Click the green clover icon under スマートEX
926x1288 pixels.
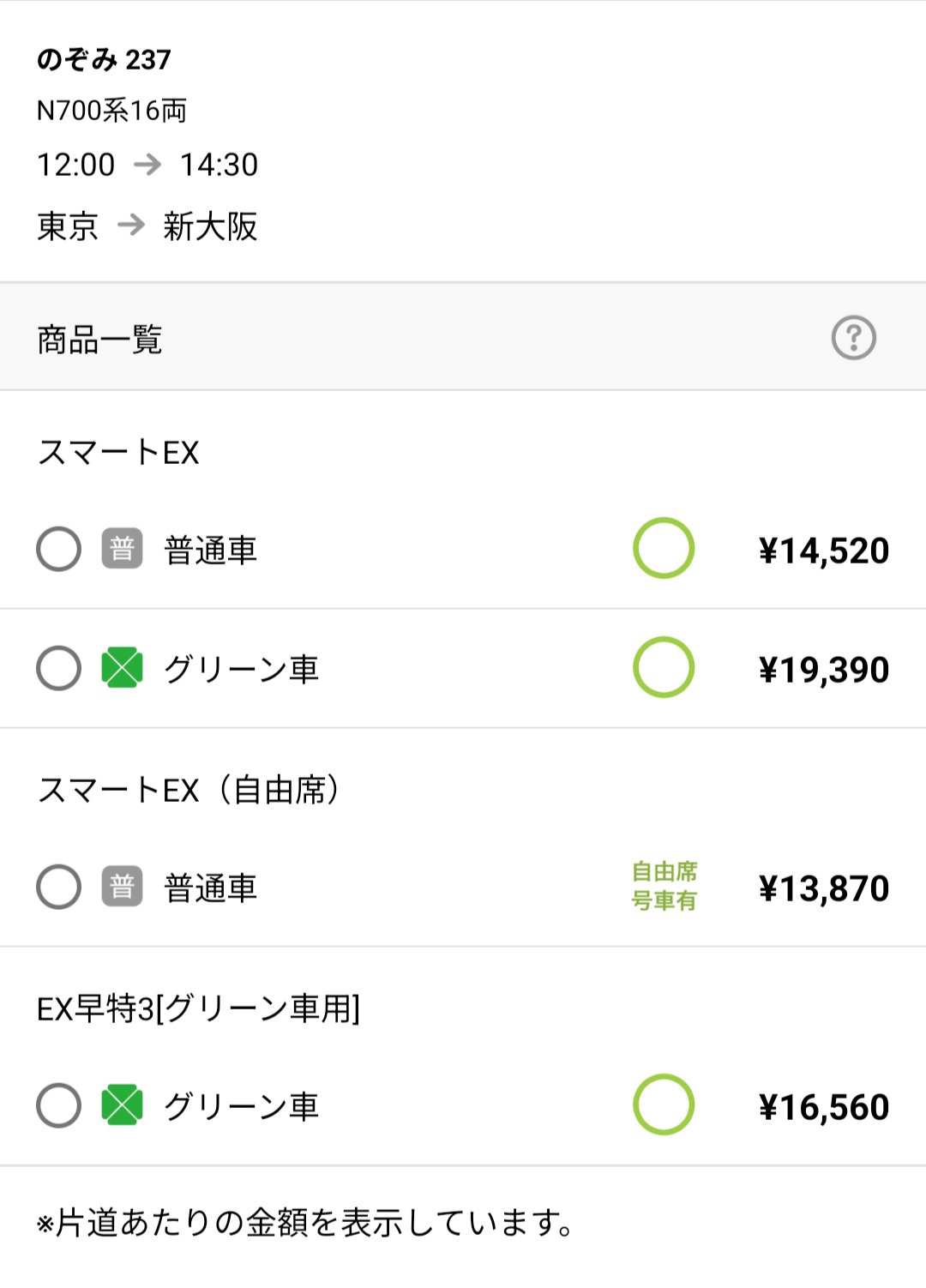(x=122, y=668)
